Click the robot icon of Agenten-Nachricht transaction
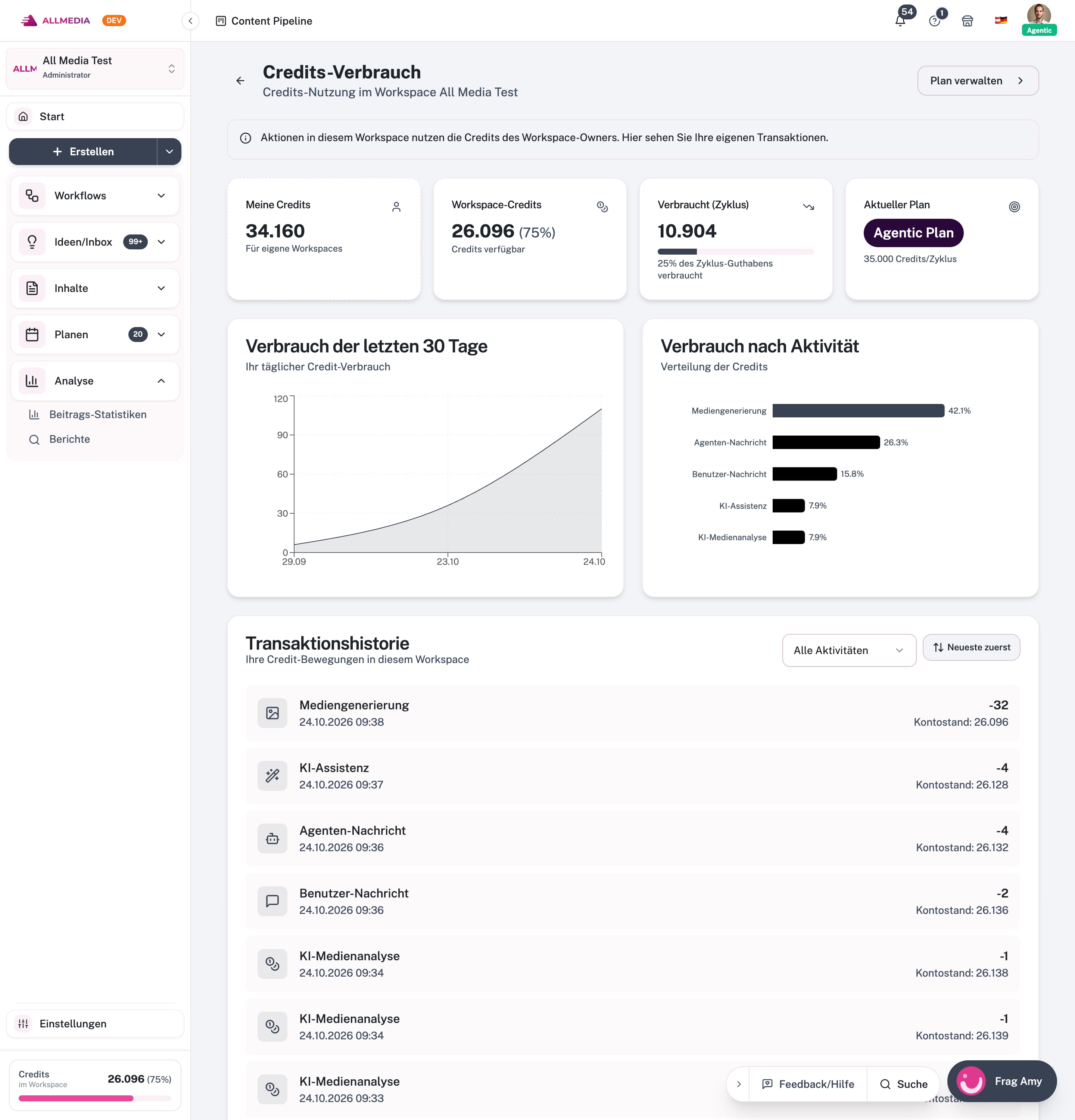This screenshot has height=1120, width=1075. click(272, 839)
